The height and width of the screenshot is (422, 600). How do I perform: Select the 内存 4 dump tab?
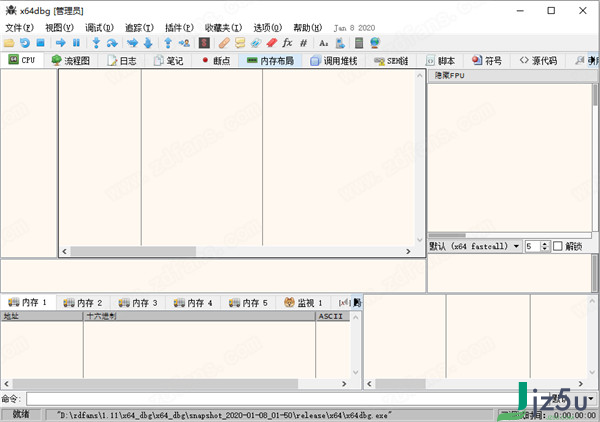193,303
